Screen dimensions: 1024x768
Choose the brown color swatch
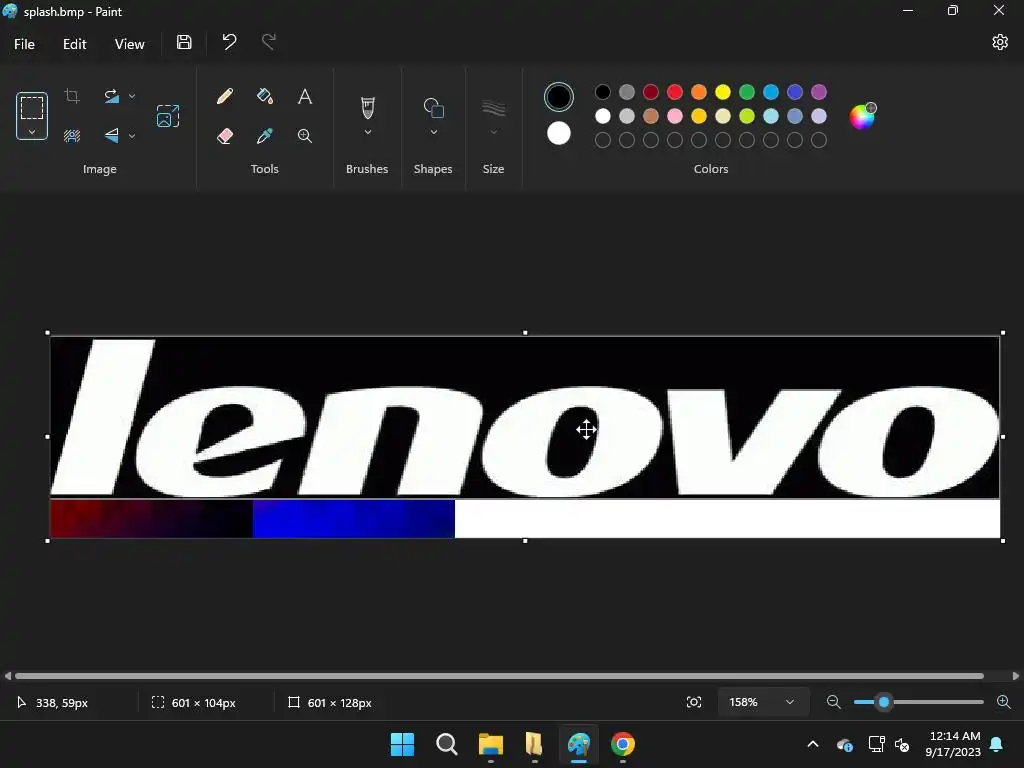point(650,116)
